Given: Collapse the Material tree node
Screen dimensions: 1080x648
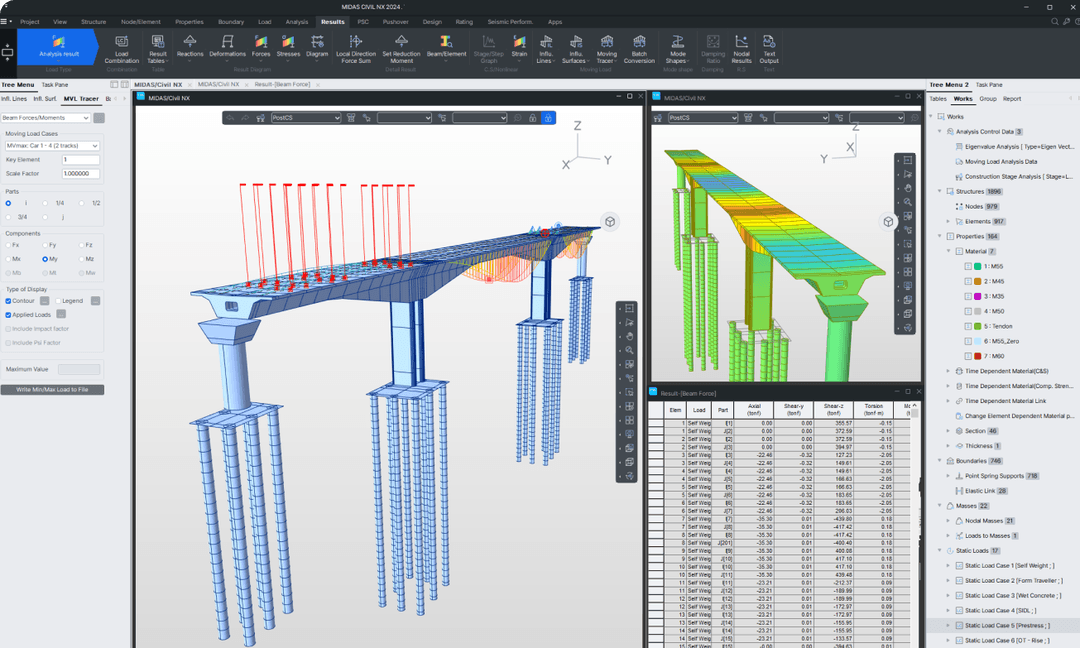Looking at the screenshot, I should pos(948,251).
